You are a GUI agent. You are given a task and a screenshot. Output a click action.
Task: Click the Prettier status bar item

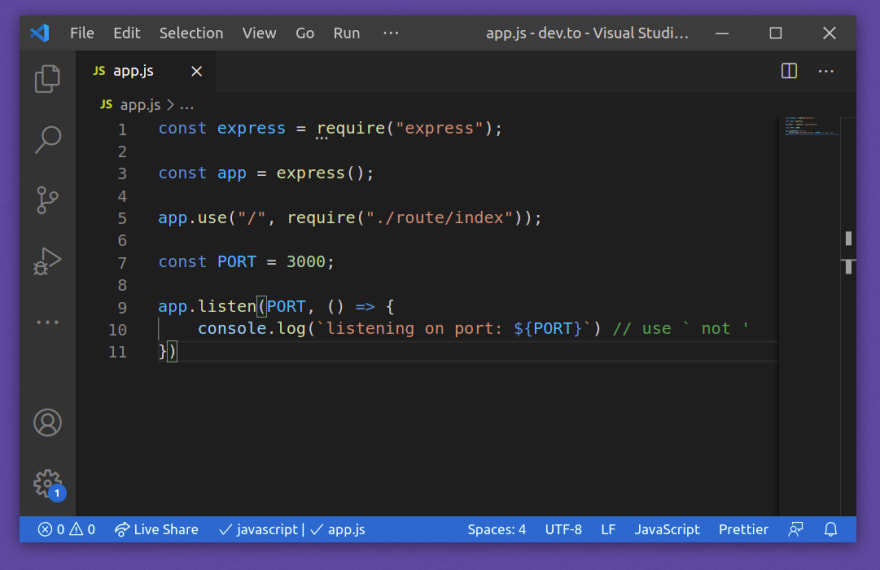point(743,529)
